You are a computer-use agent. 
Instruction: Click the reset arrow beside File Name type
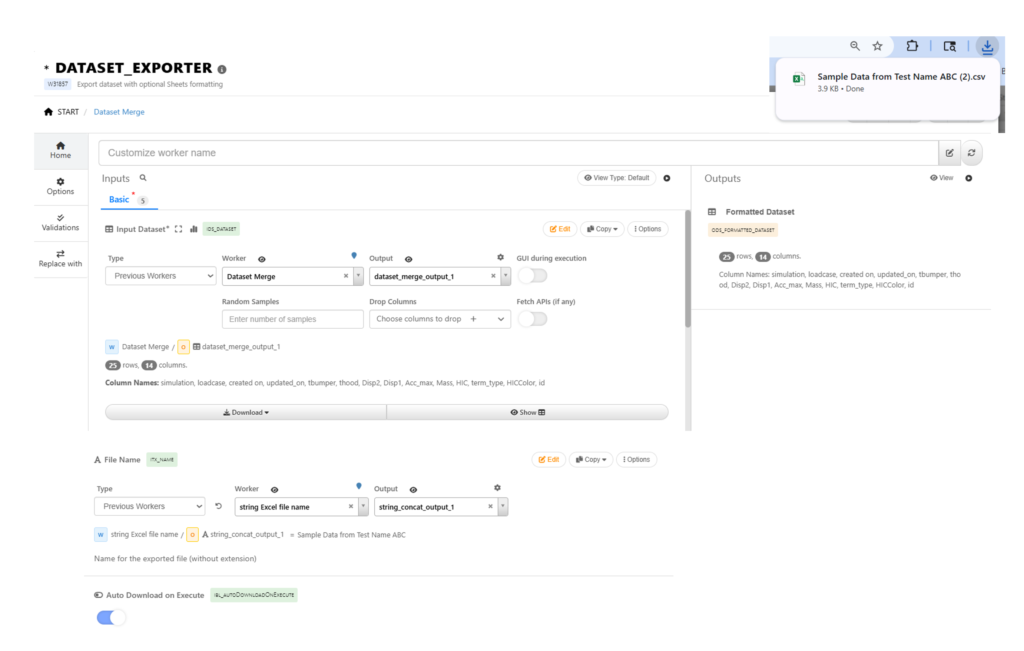(218, 507)
